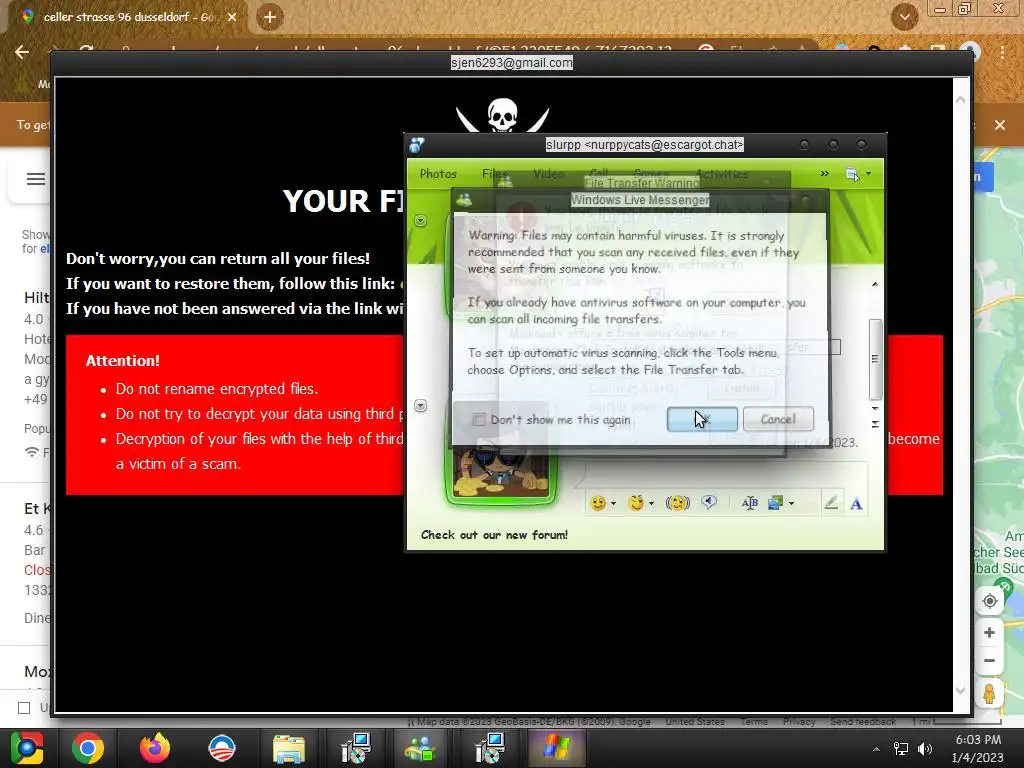
Task: Open the Send feedback link on Maps
Action: tap(863, 722)
